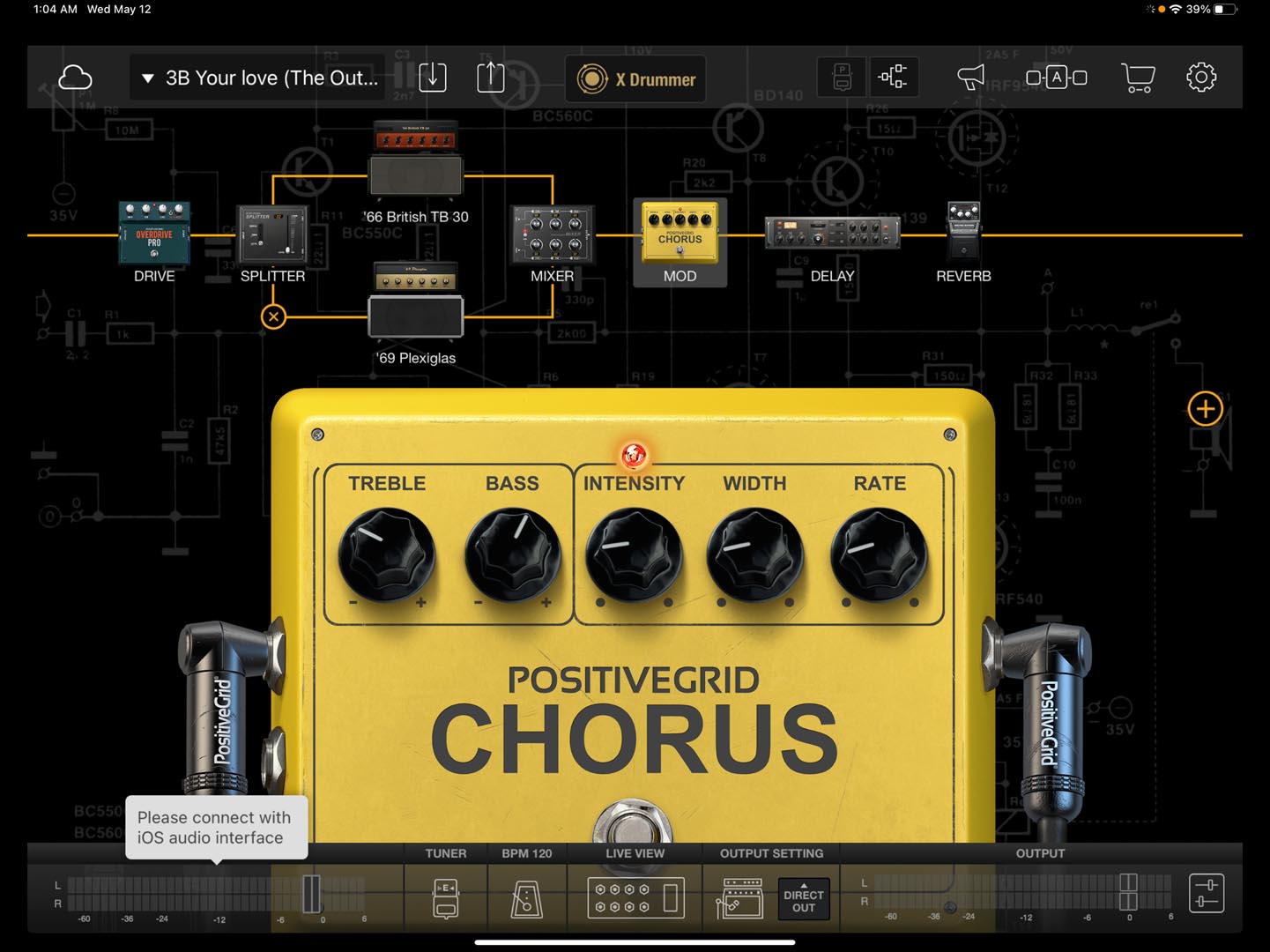Open the settings gear

[1200, 78]
